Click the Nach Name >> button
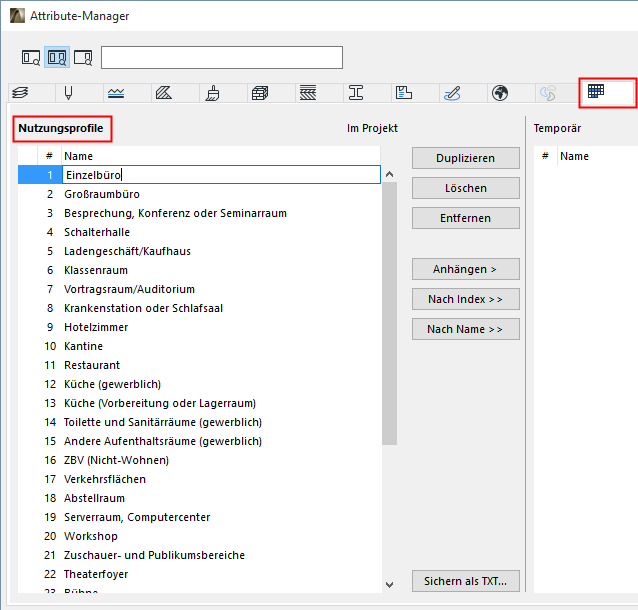The height and width of the screenshot is (610, 638). [465, 329]
